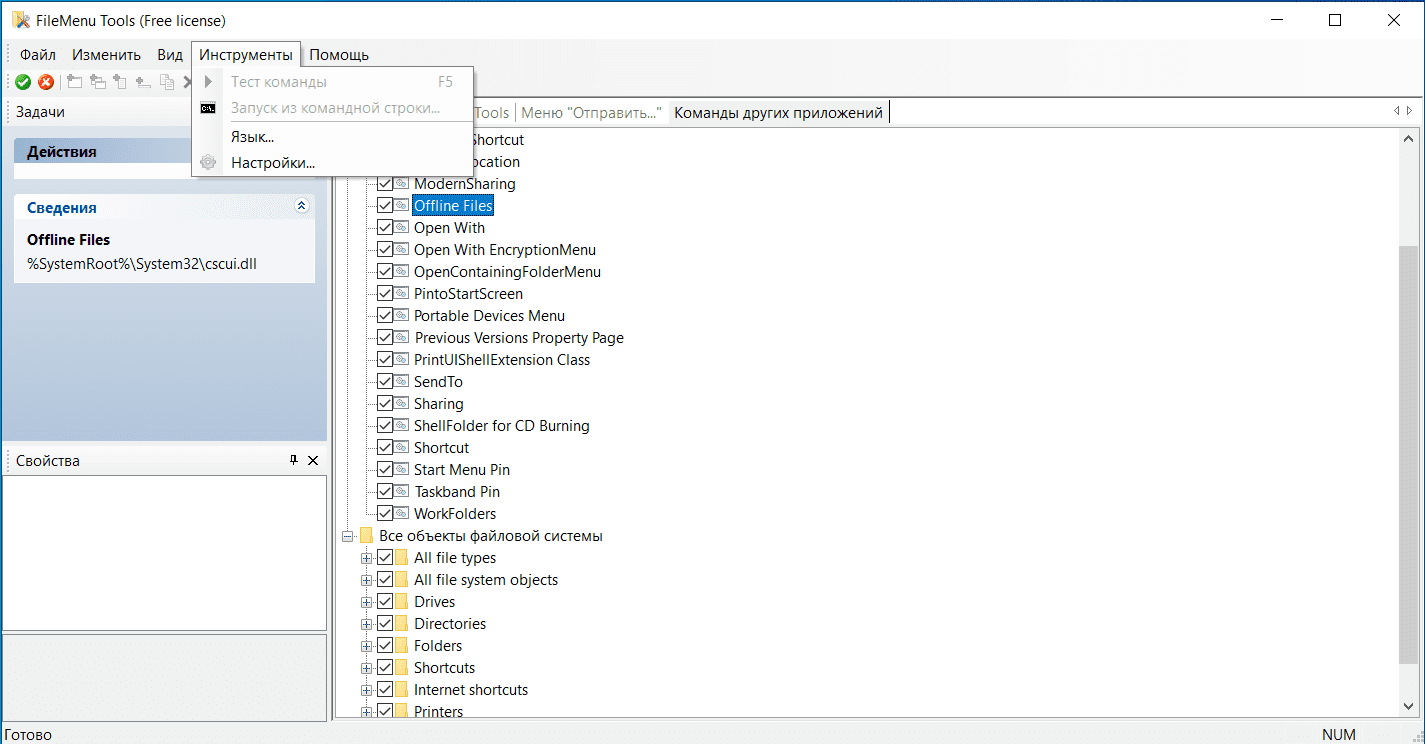Screen dimensions: 1425x744
Task: Click the vertical scrollbar thumb of the tree
Action: (x=1409, y=454)
